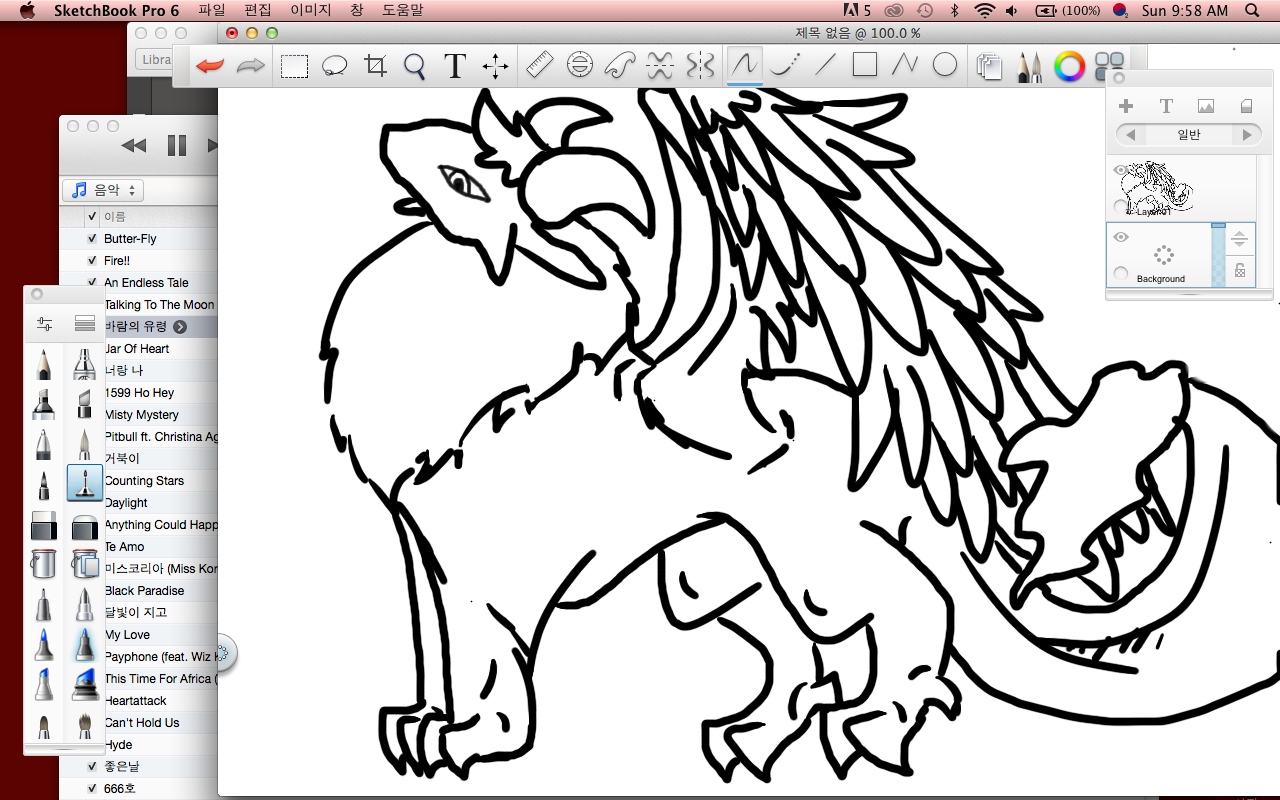This screenshot has height=800, width=1280.
Task: Choose the Oval shape tool
Action: (944, 66)
